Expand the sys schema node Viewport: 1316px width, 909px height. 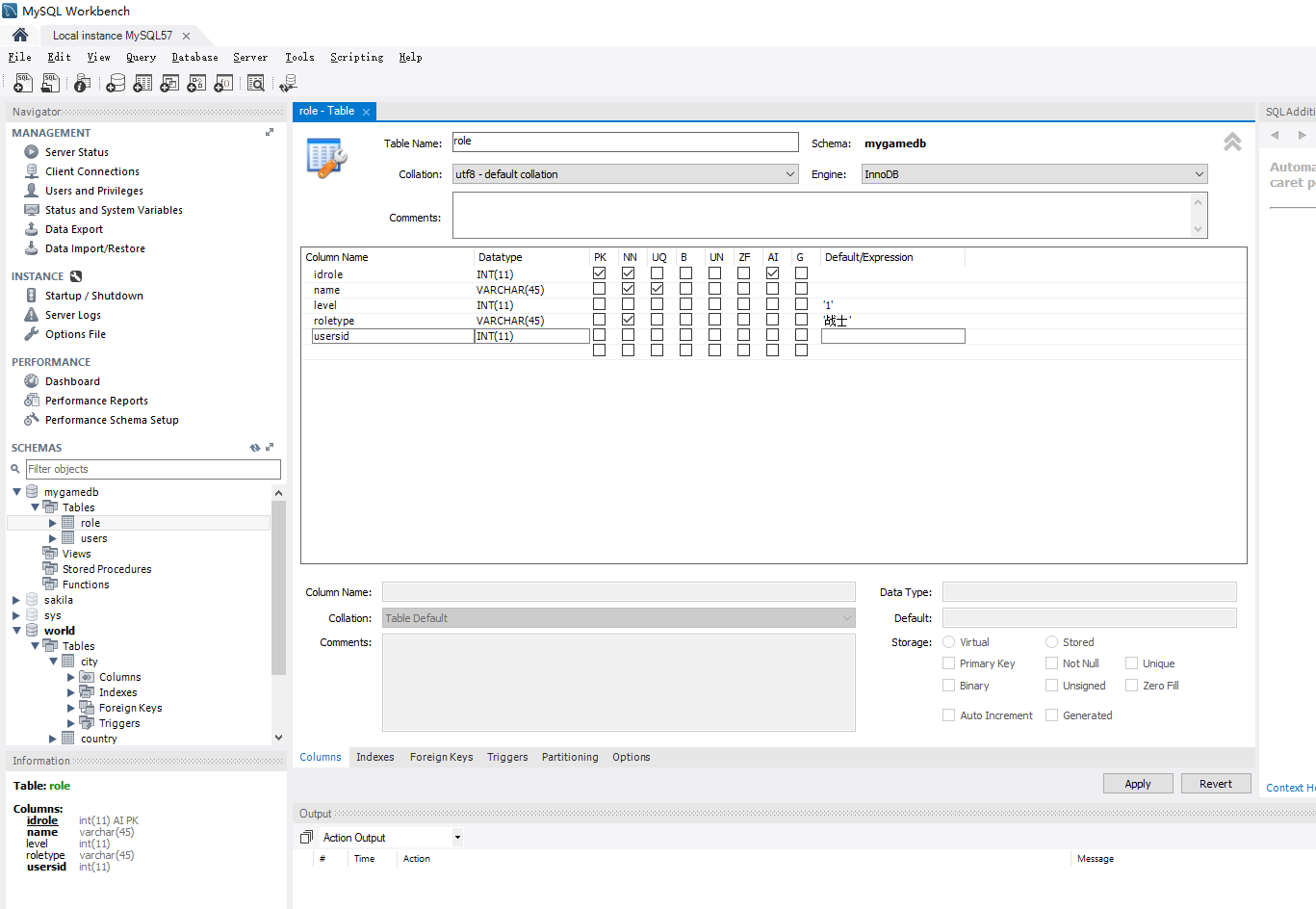pos(16,615)
